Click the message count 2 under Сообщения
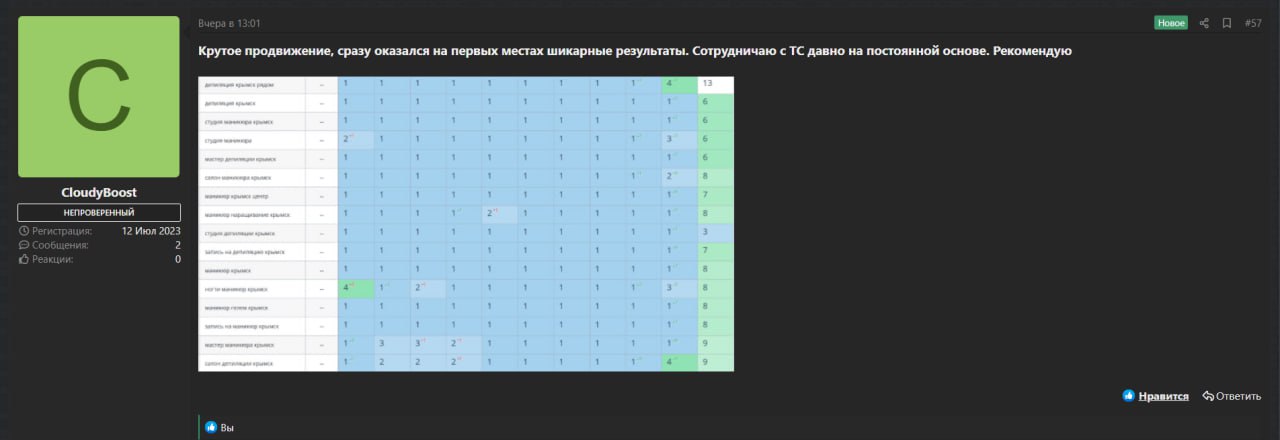Image resolution: width=1280 pixels, height=440 pixels. pos(177,245)
